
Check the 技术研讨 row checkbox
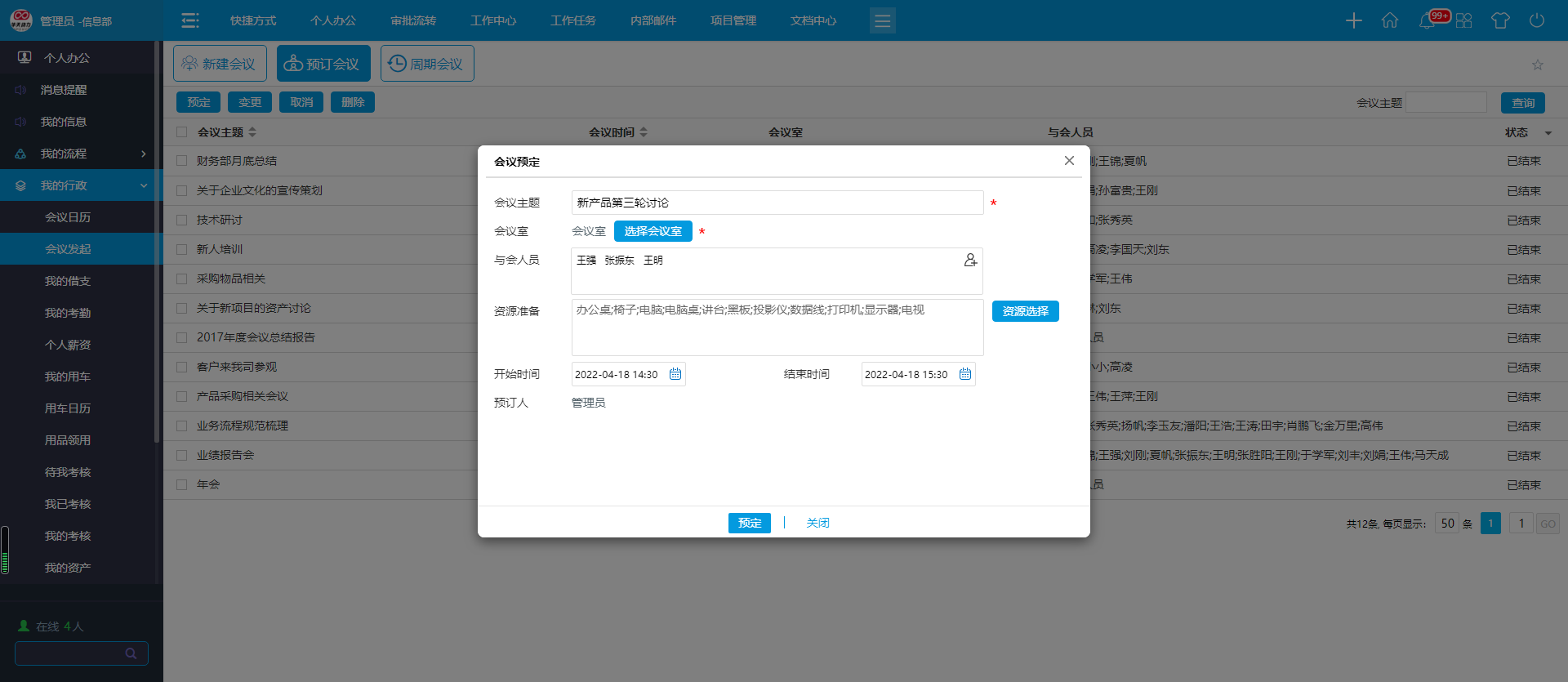(182, 220)
